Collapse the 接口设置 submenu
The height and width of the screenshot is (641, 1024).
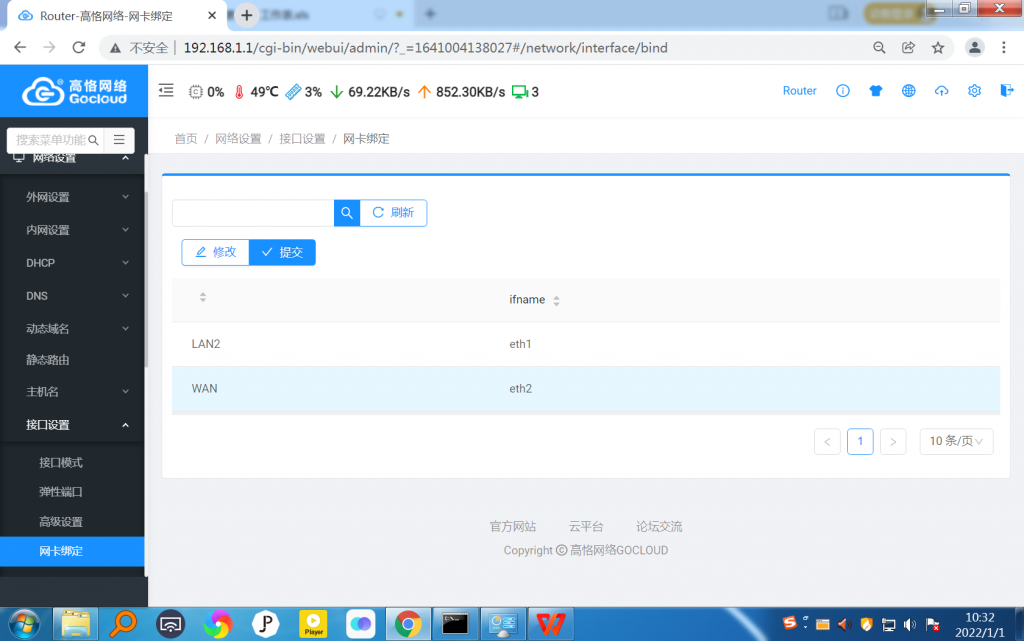(72, 425)
